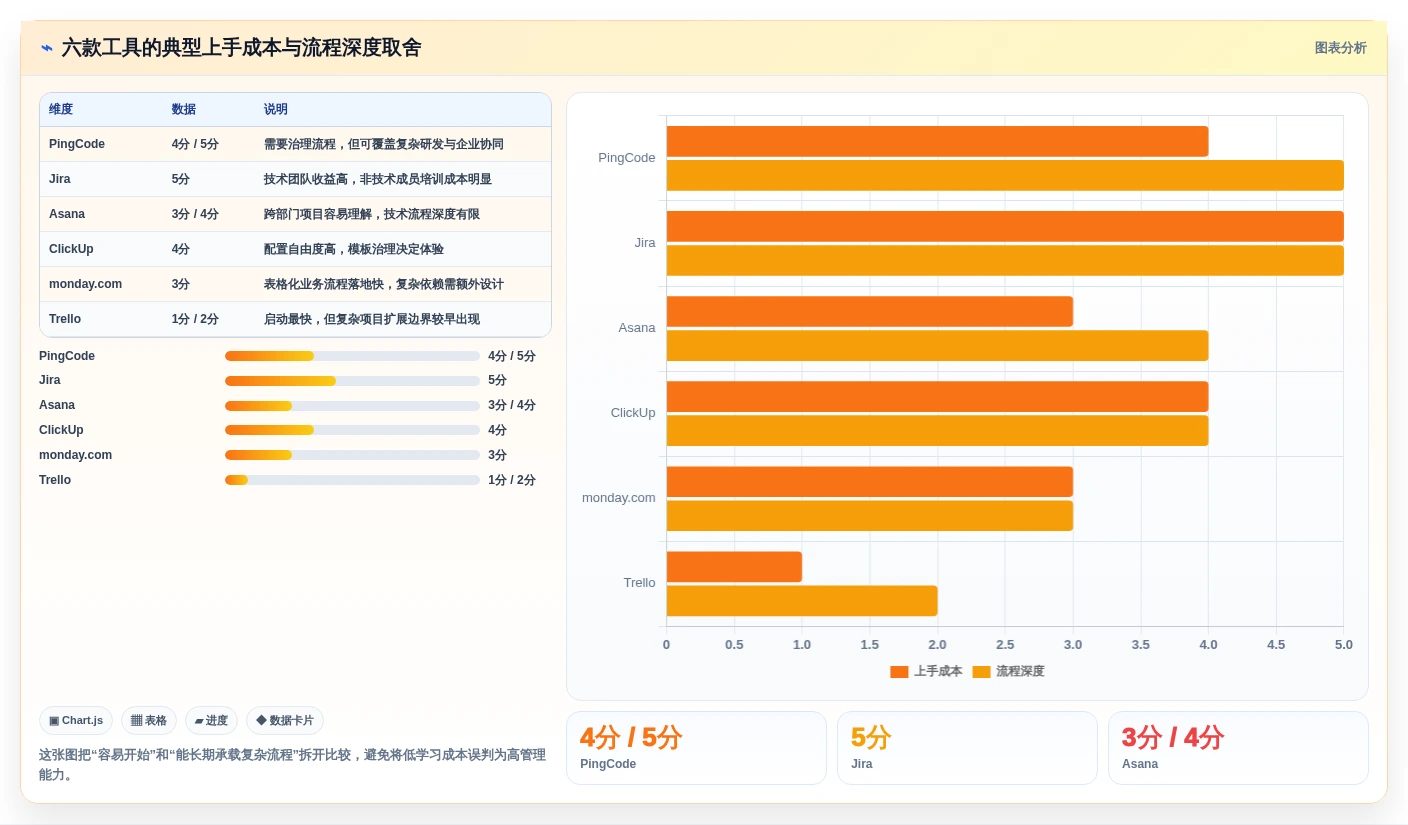
Task: Click the monday.com progress bar
Action: point(352,455)
